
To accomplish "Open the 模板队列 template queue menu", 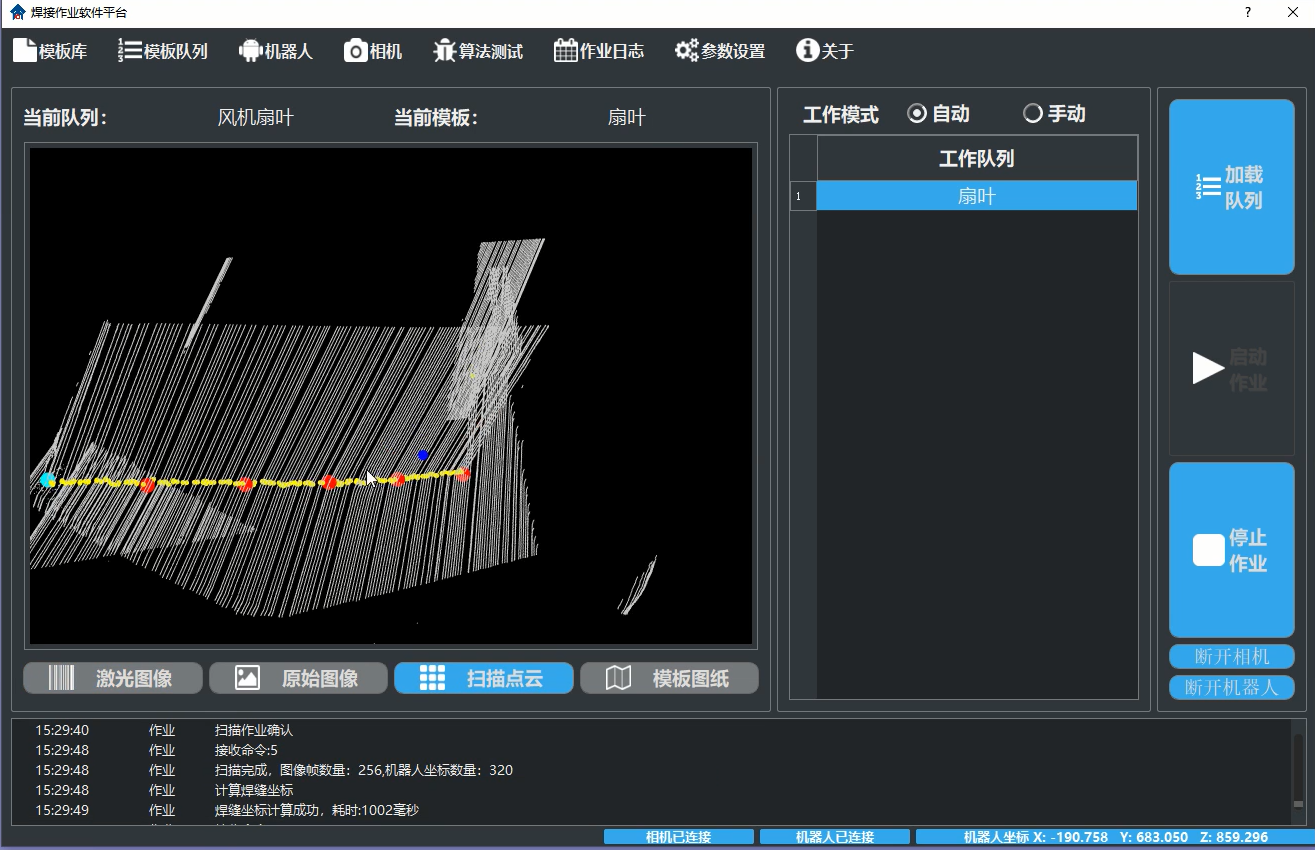I will [x=130, y=51].
